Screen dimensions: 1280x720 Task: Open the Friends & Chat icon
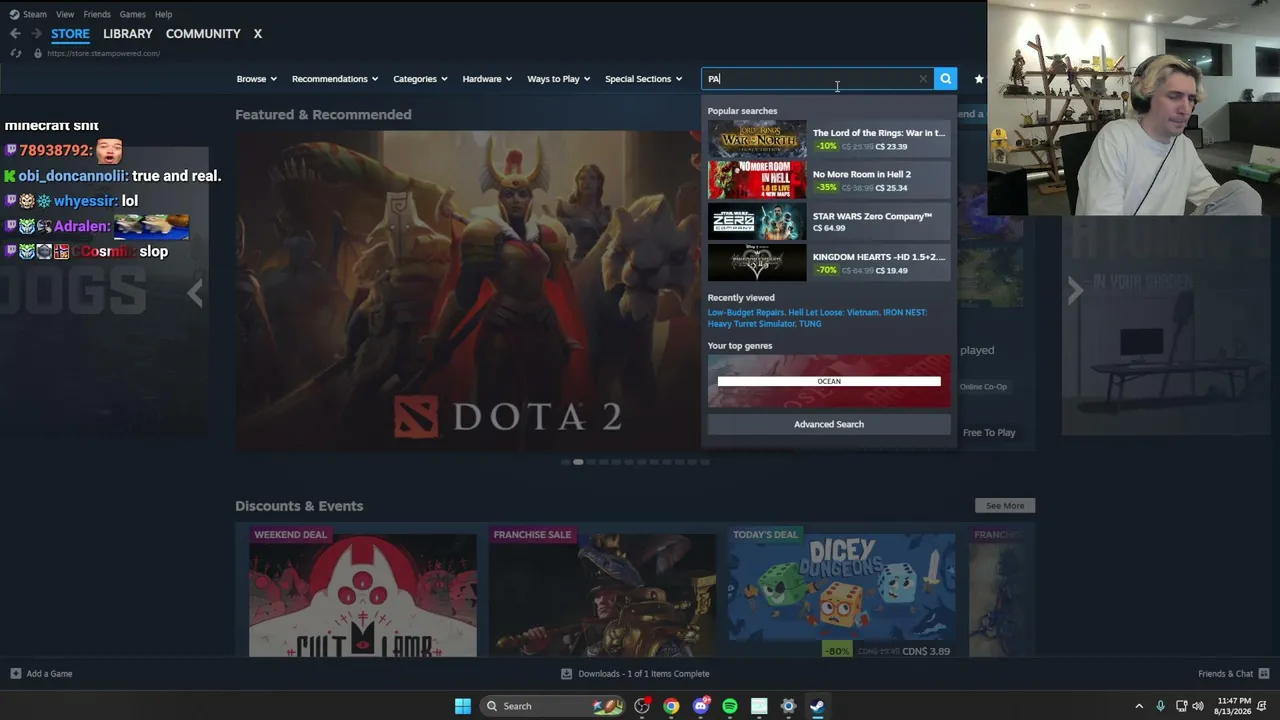tap(1264, 674)
